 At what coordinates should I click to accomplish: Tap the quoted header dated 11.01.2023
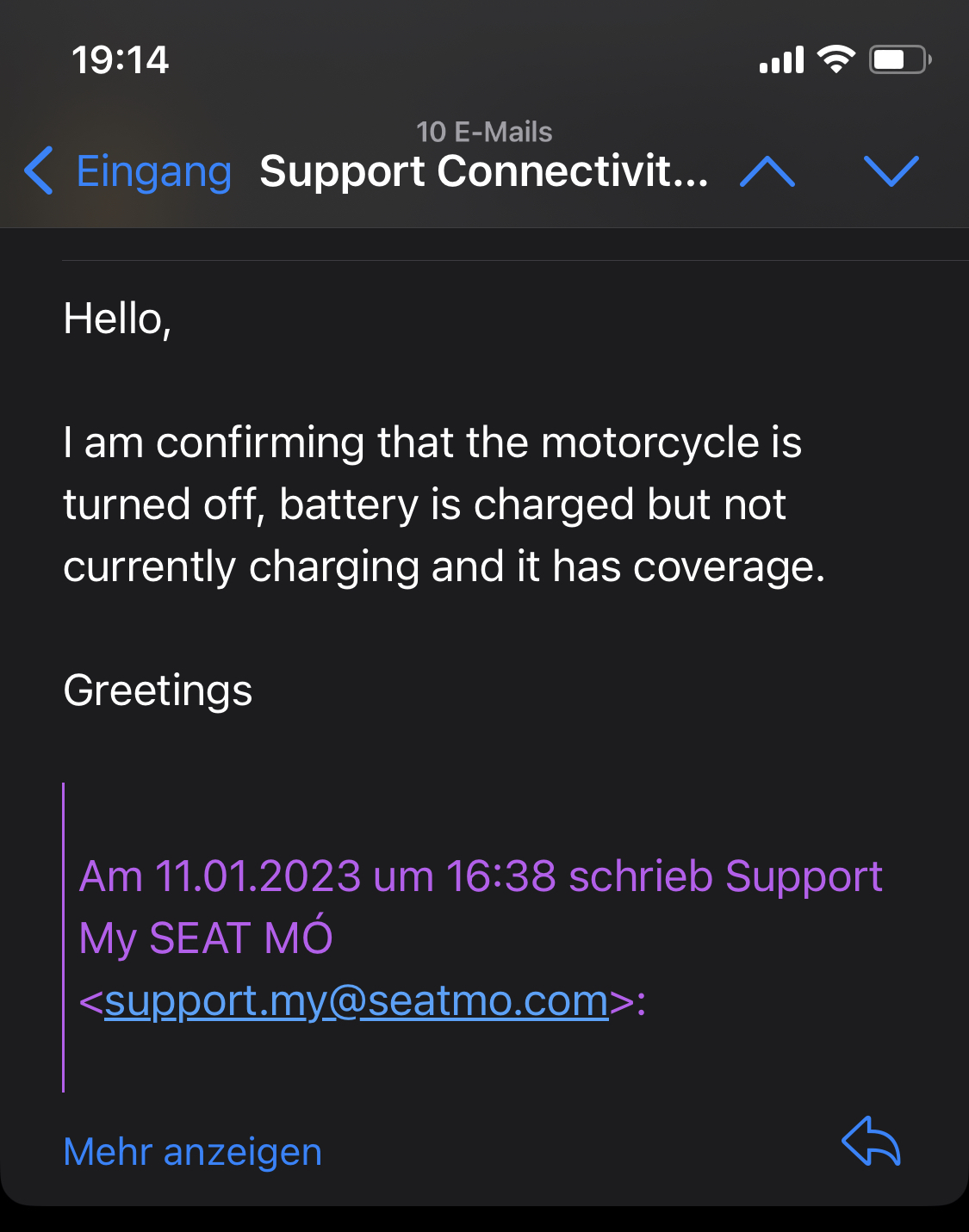click(481, 876)
